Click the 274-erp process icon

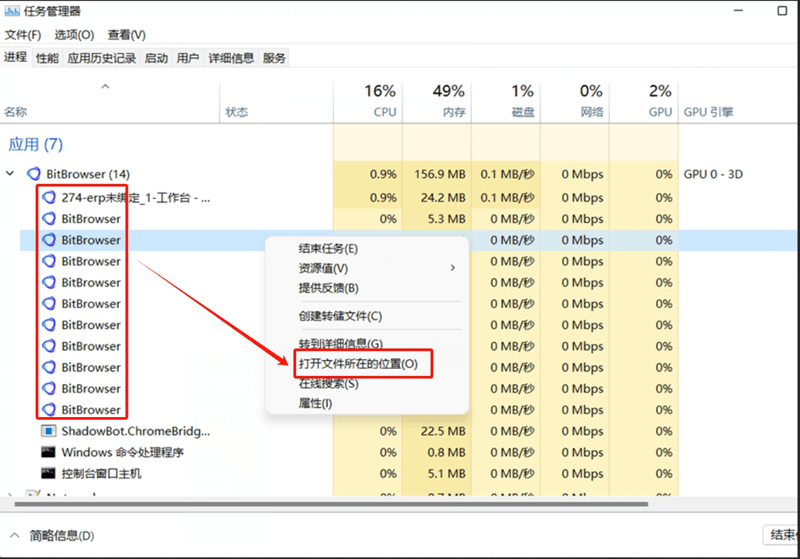click(x=49, y=197)
